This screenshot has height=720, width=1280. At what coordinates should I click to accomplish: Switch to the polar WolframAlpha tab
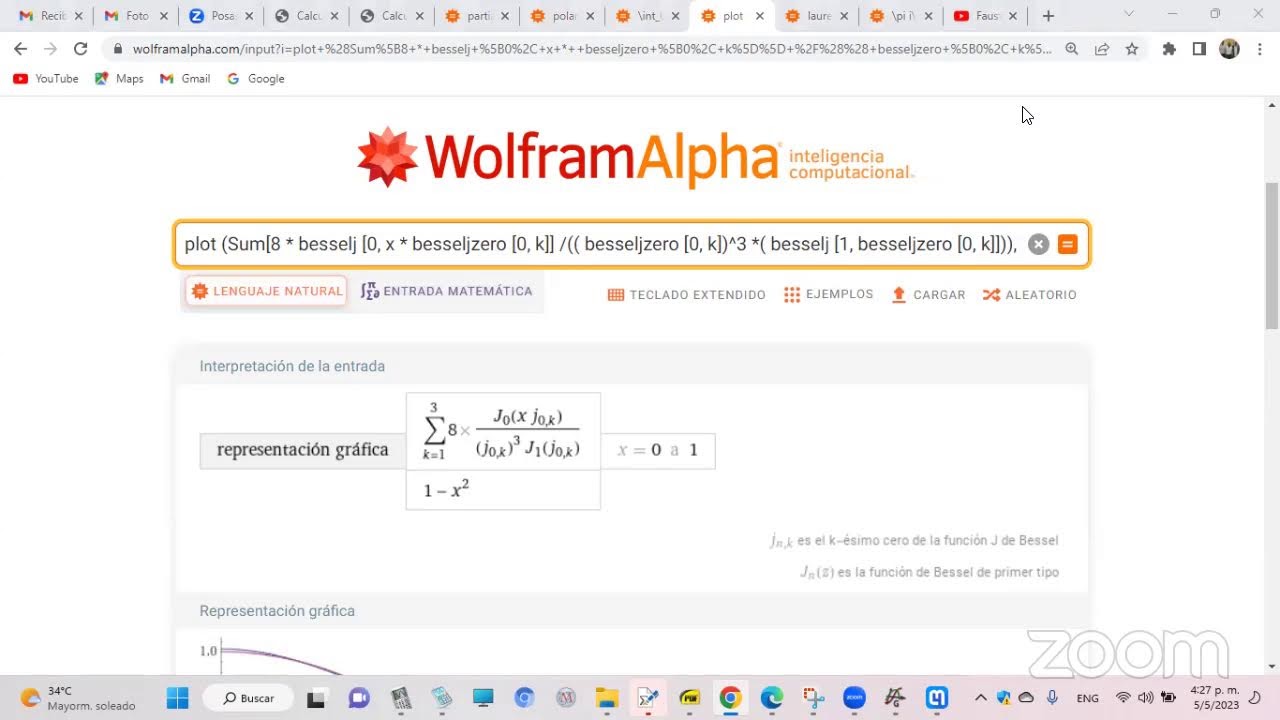click(x=562, y=16)
